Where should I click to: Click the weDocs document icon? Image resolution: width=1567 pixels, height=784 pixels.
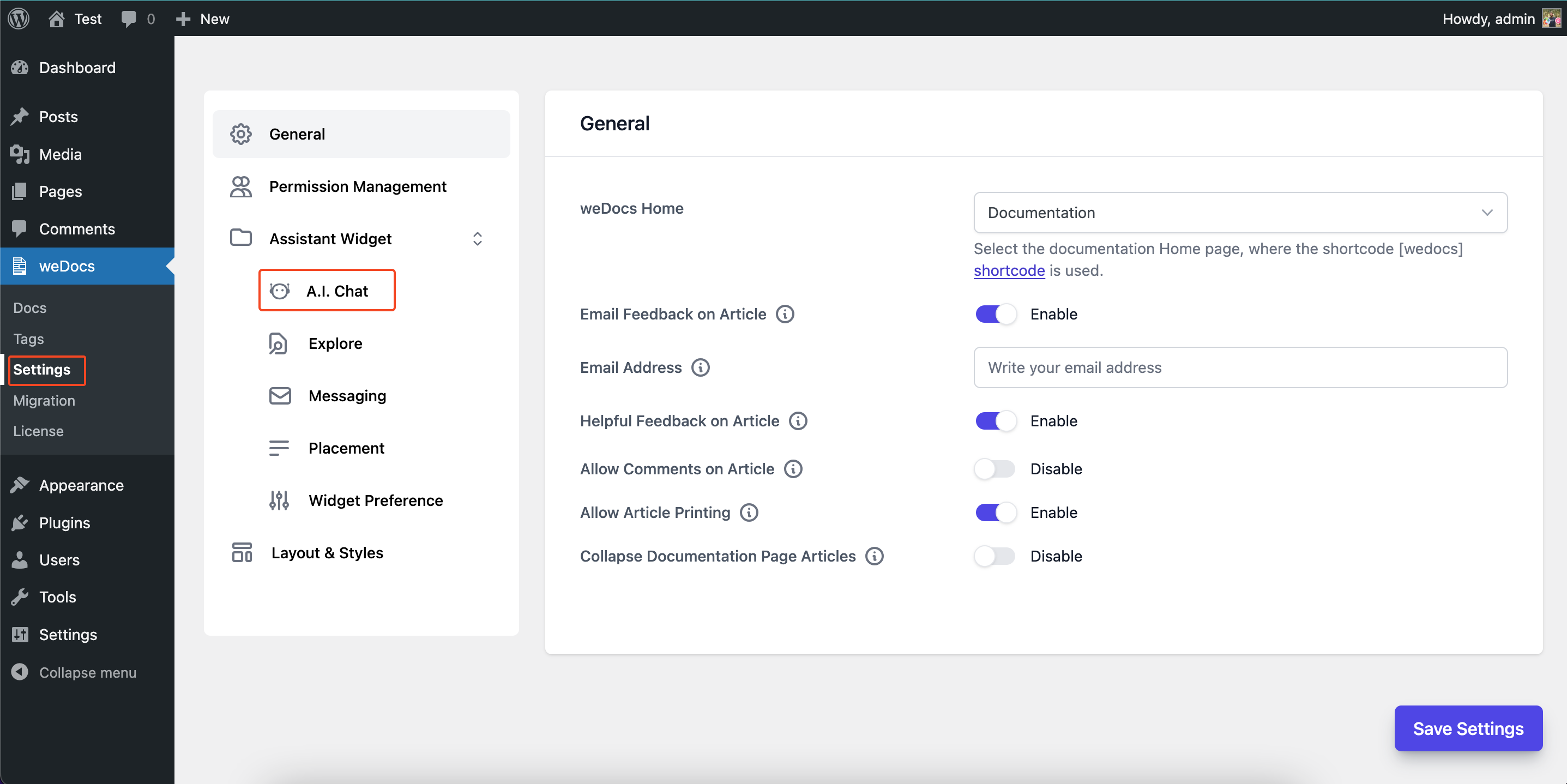point(20,266)
